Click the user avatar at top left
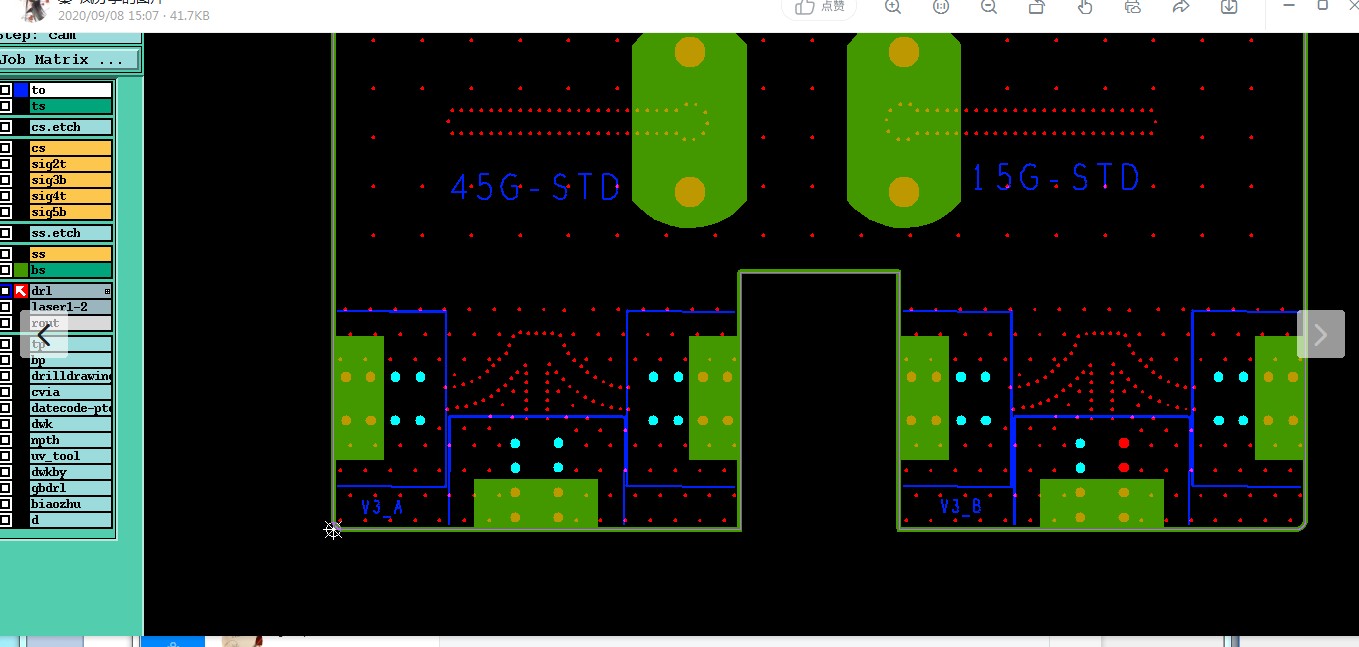The width and height of the screenshot is (1359, 647). pos(33,10)
